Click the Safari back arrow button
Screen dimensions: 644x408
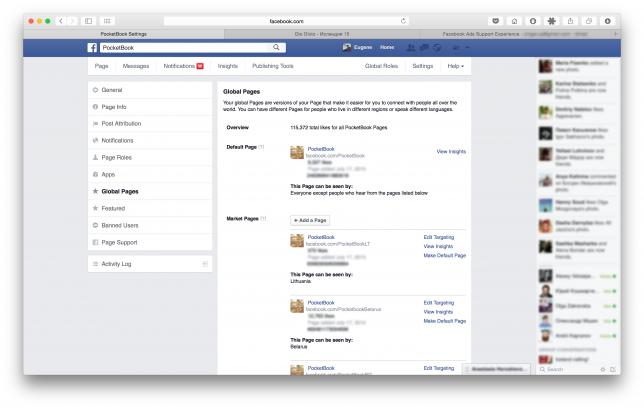point(61,21)
